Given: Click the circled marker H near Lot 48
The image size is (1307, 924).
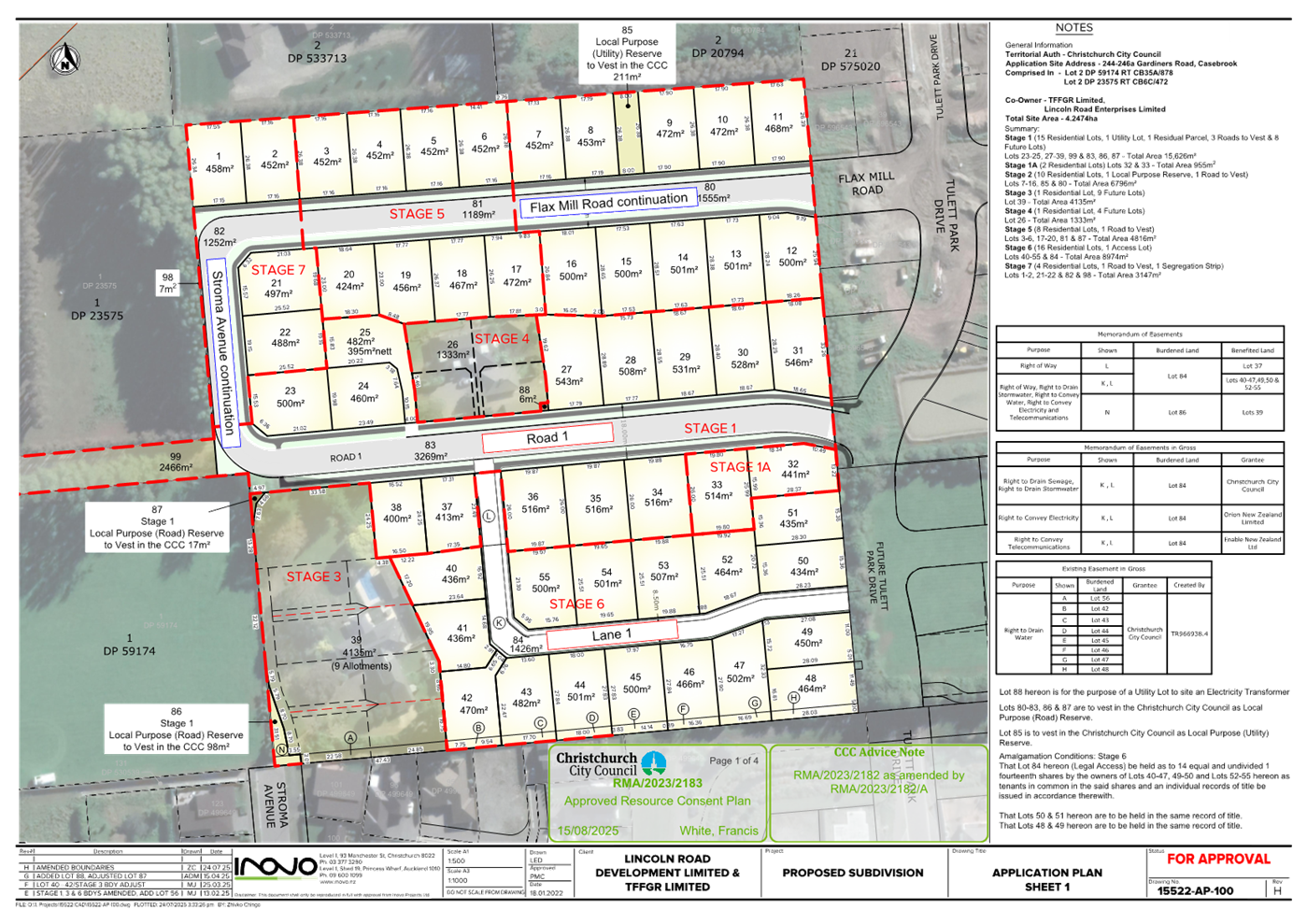Looking at the screenshot, I should click(x=791, y=698).
